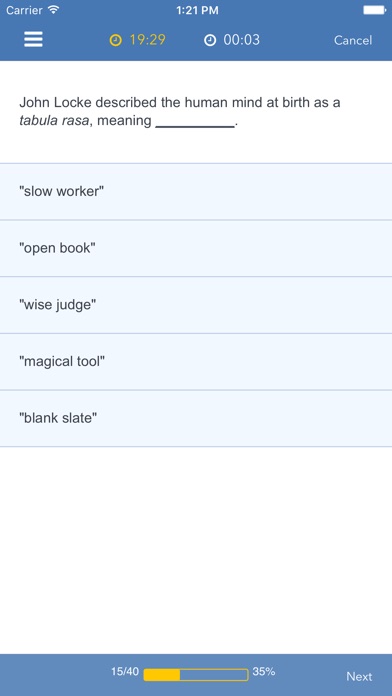Tap the 00:03 elapsed time label
392x696 pixels.
[x=242, y=40]
